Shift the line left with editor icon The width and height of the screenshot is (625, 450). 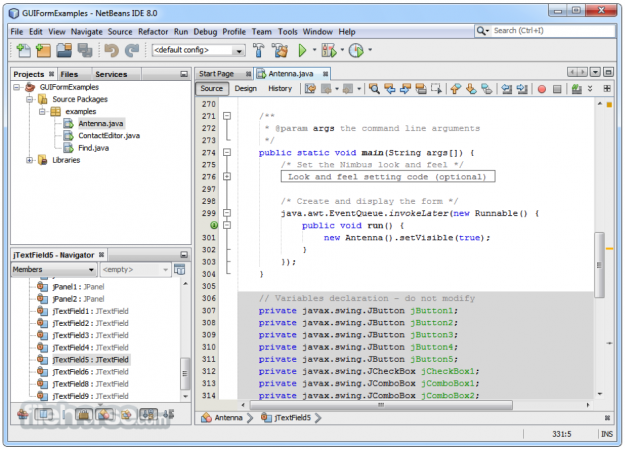[x=507, y=88]
